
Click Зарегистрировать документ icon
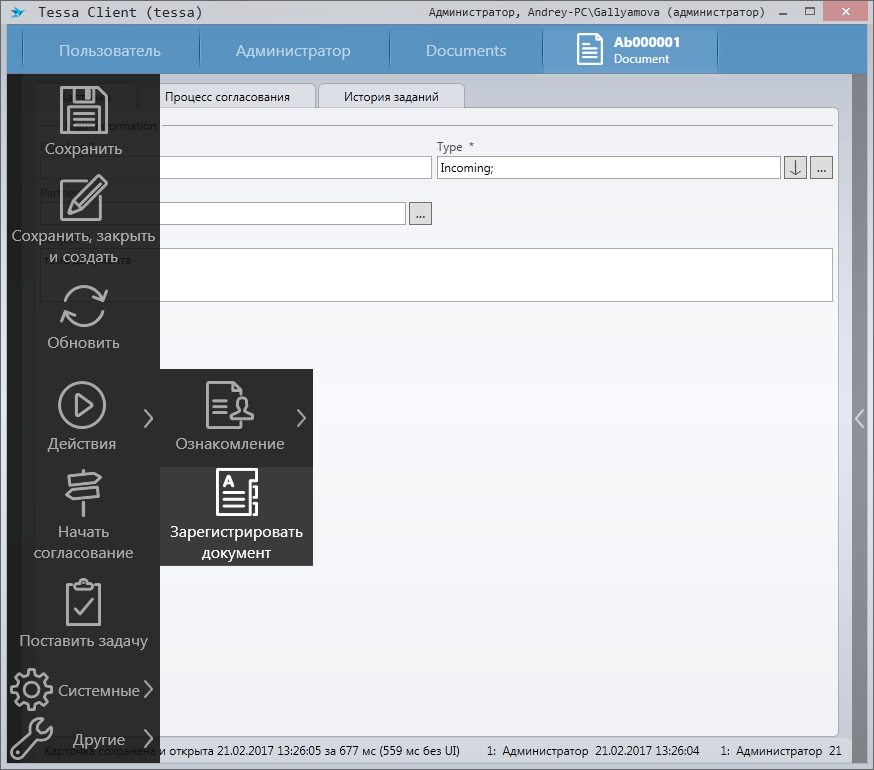click(237, 492)
